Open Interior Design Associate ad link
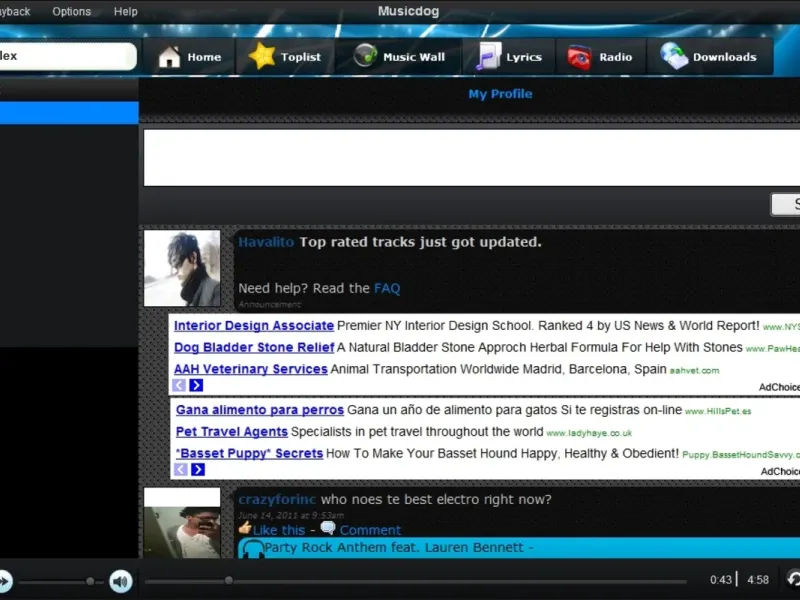This screenshot has width=800, height=600. coord(254,326)
